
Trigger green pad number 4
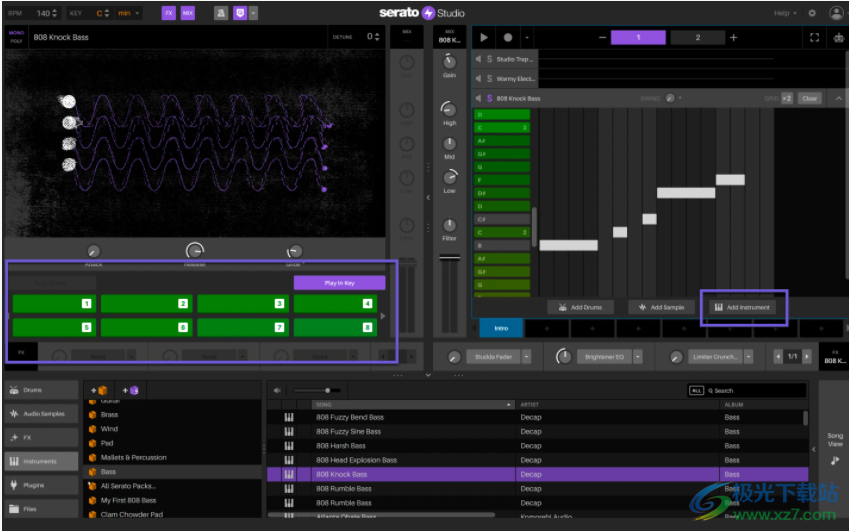pos(335,304)
